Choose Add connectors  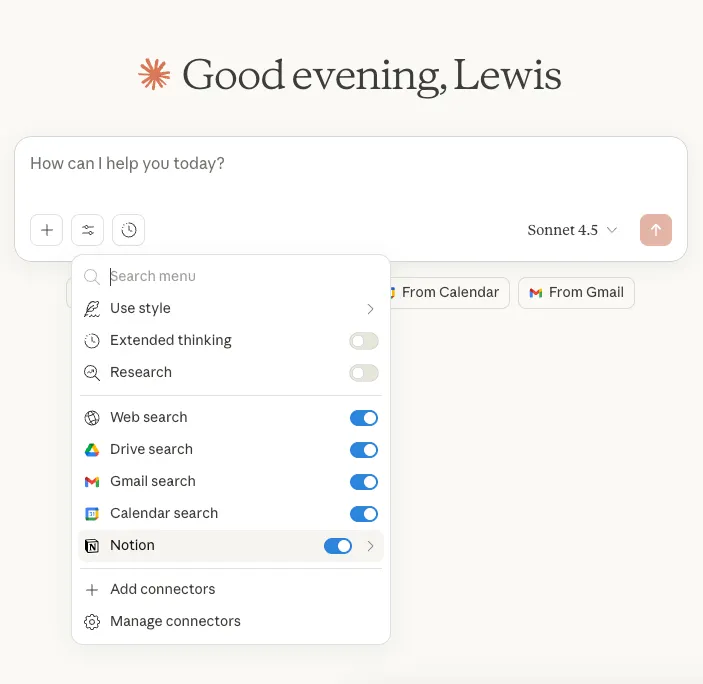coord(231,590)
